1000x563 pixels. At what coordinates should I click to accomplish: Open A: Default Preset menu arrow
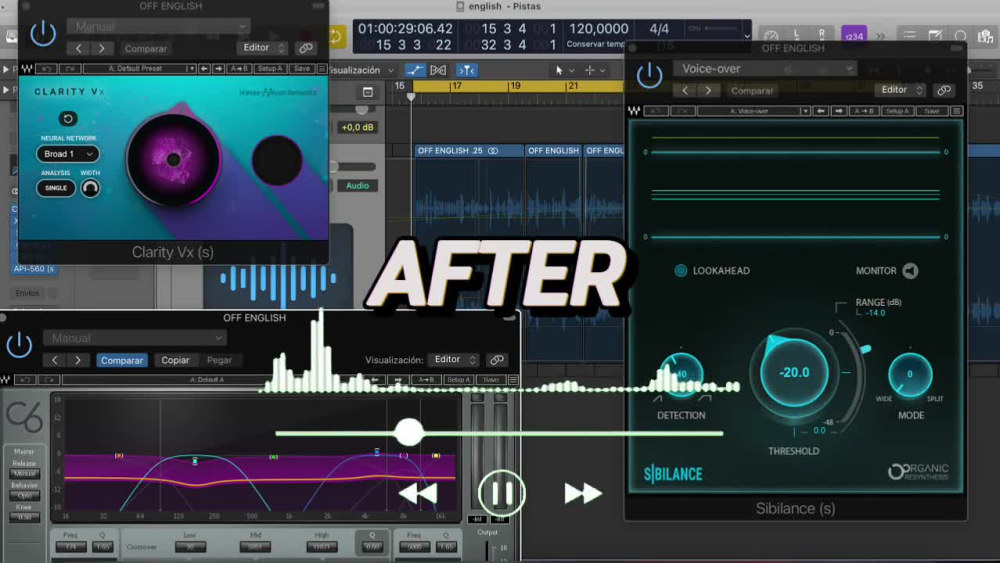tap(191, 68)
